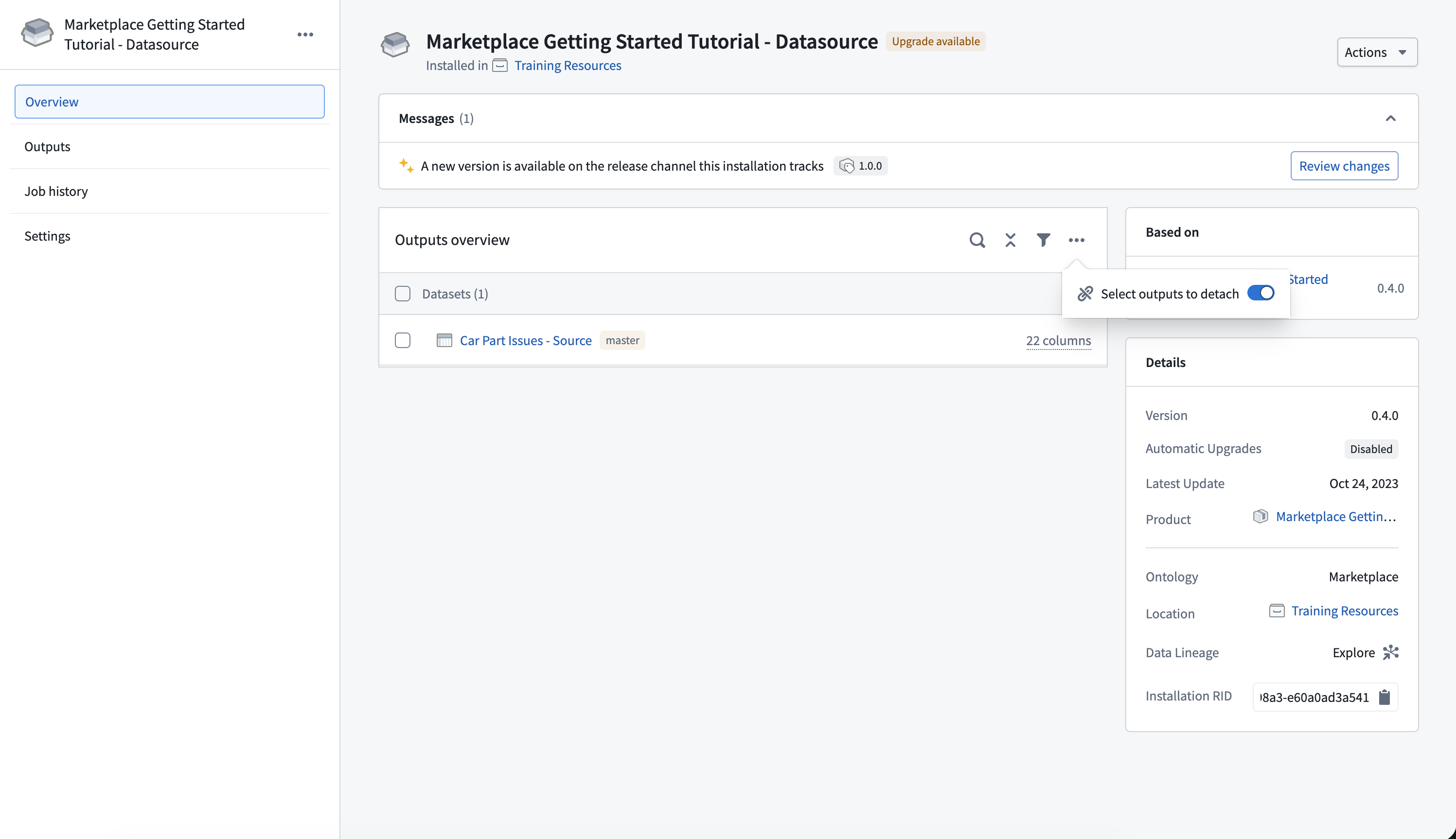Click the product box icon in header

[x=395, y=45]
